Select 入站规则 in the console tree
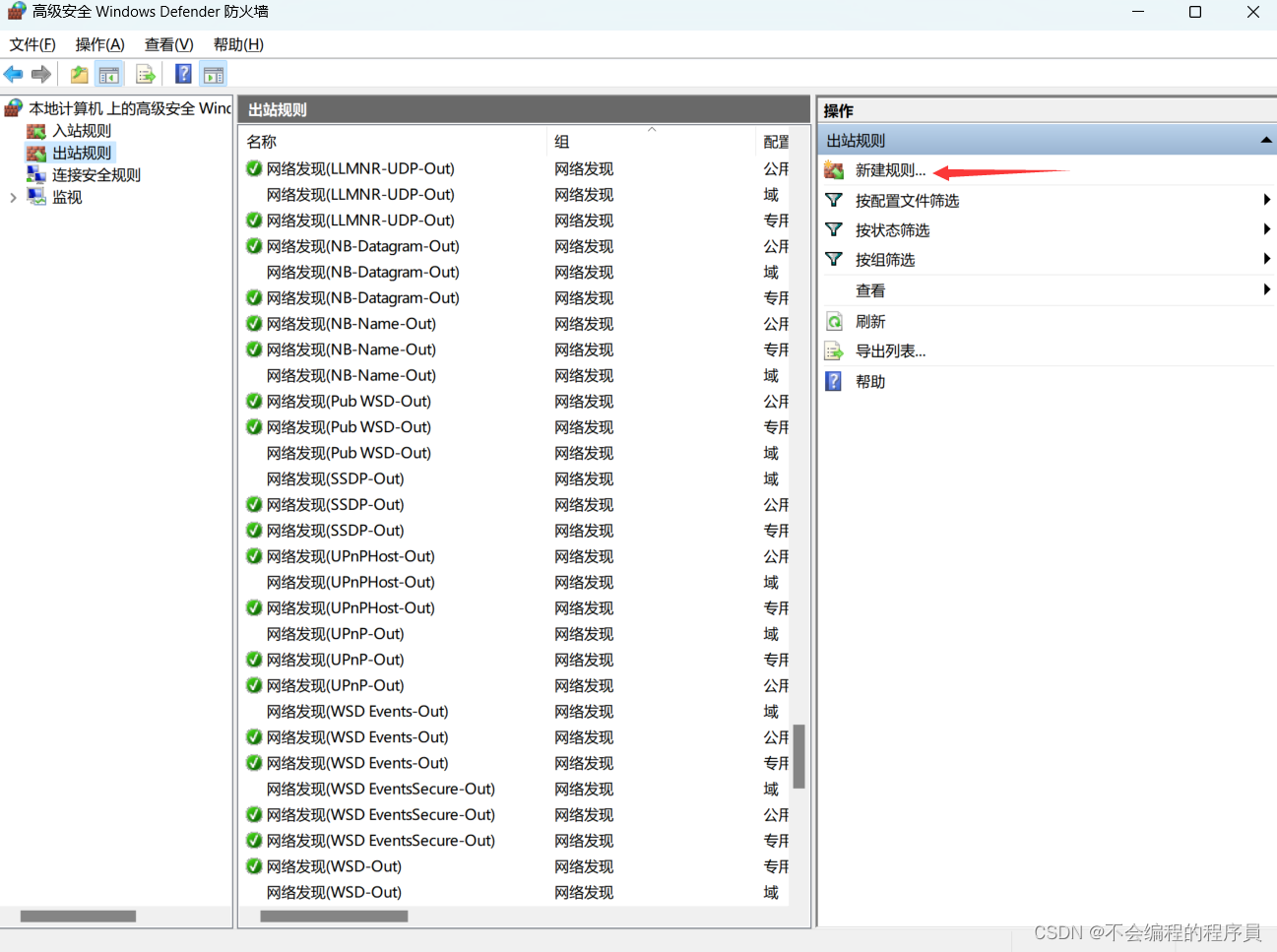1277x952 pixels. (x=82, y=131)
